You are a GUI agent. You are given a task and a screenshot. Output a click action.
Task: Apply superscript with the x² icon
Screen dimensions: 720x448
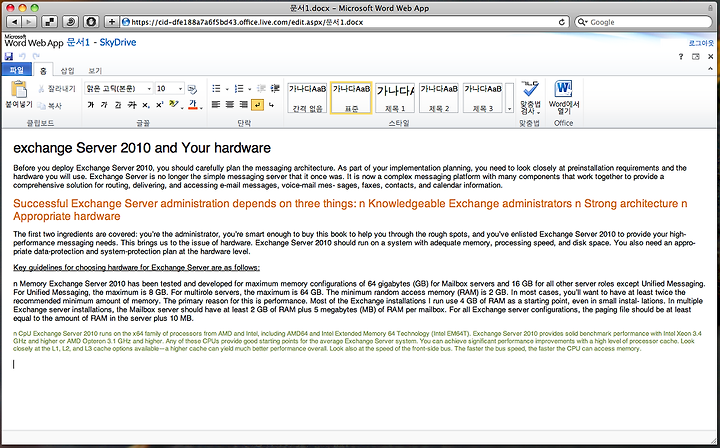tap(159, 105)
